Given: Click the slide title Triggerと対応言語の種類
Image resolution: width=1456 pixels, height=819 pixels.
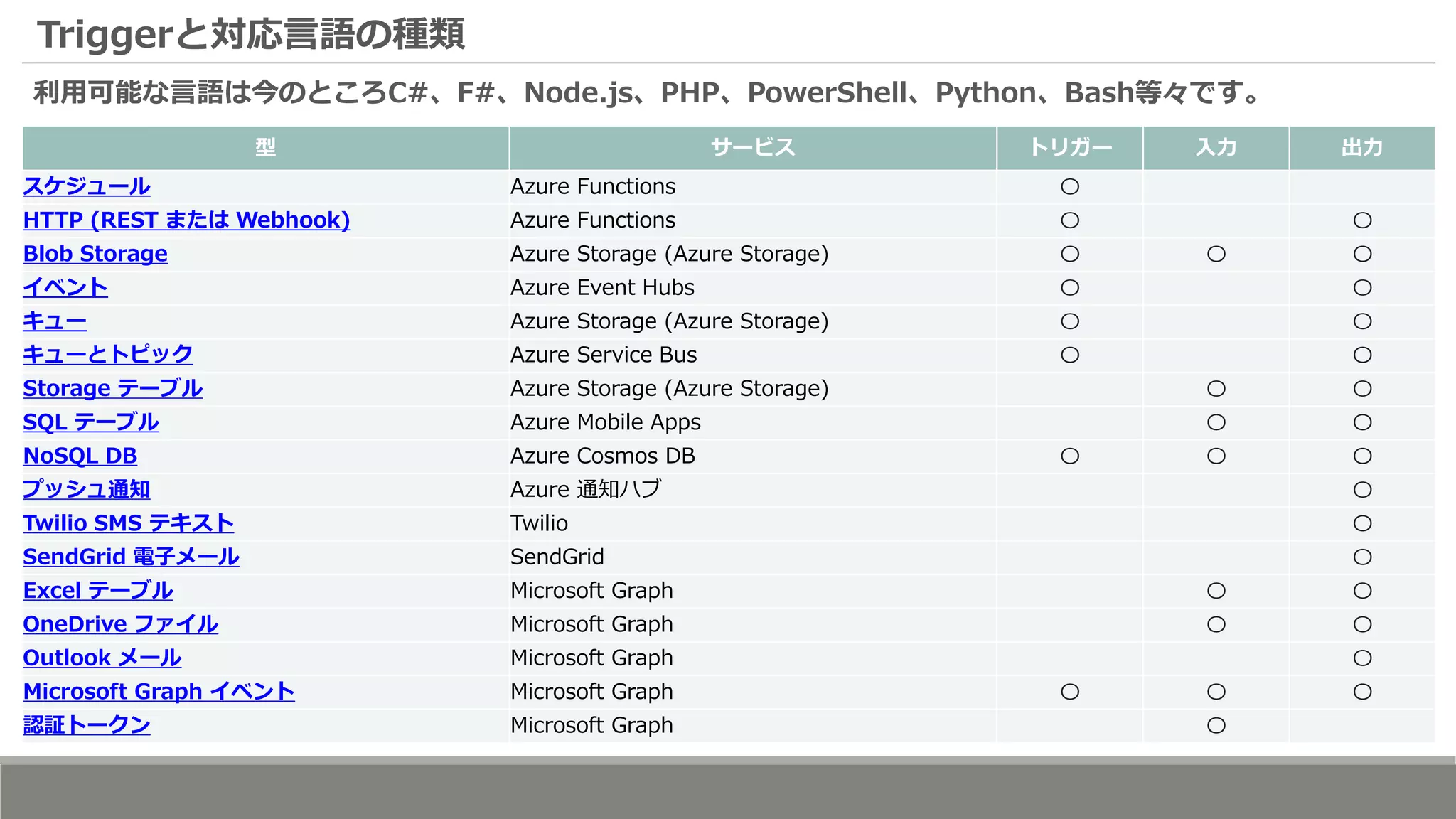Looking at the screenshot, I should 251,34.
